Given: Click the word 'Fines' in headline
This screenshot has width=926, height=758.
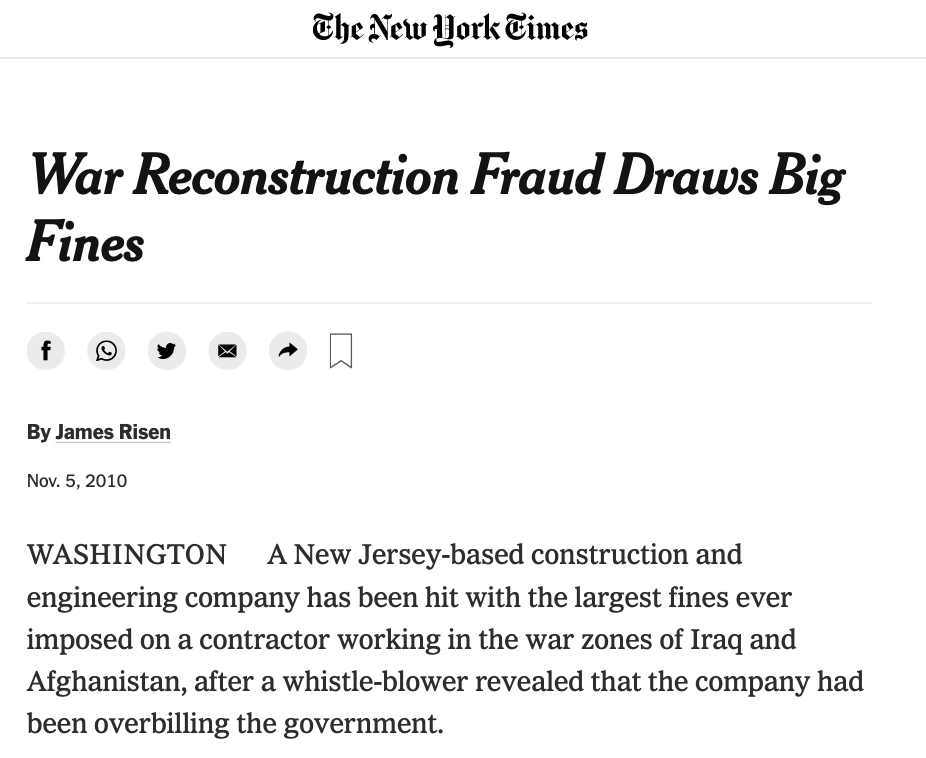Looking at the screenshot, I should pyautogui.click(x=85, y=242).
